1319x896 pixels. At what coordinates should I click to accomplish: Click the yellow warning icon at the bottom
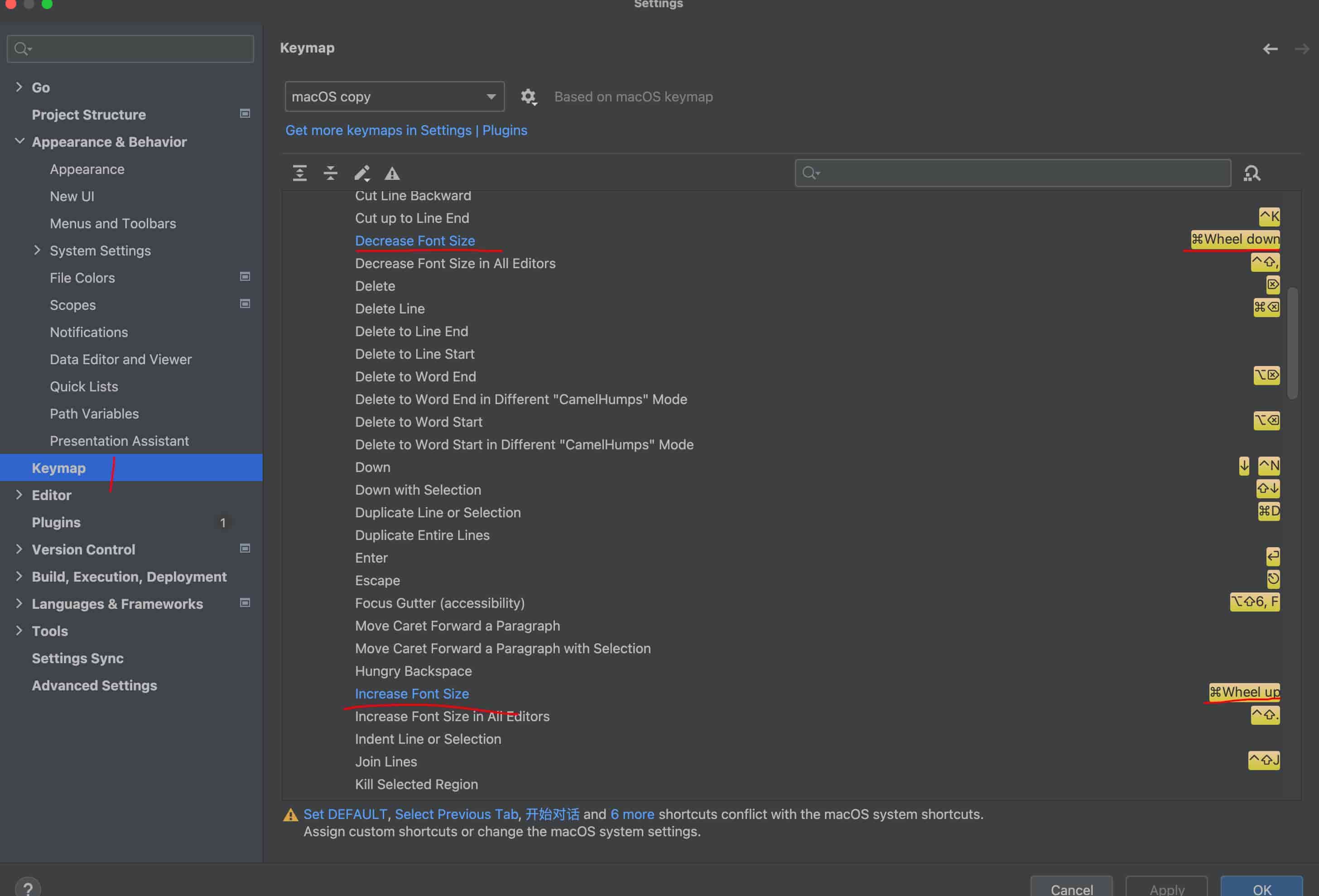tap(291, 815)
